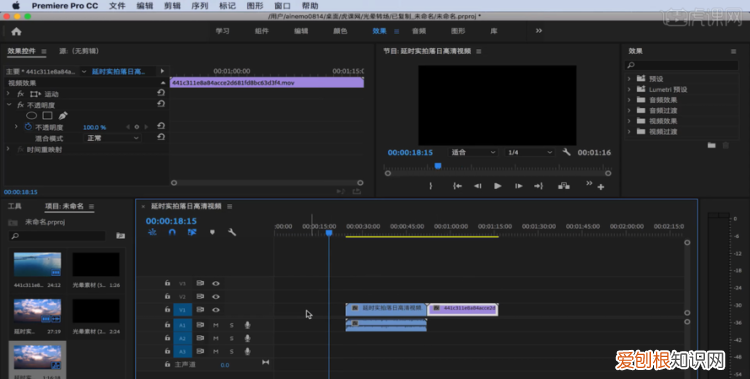Toggle sync lock for track V2
Viewport: 750px width, 379px height.
click(x=200, y=296)
